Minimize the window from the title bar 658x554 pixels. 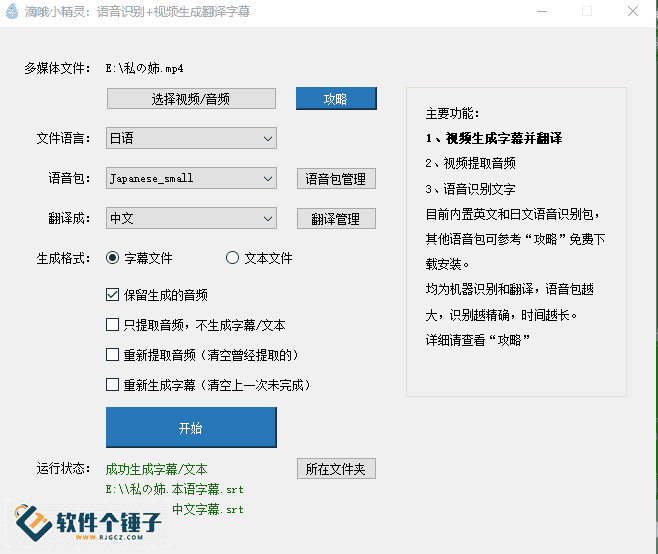click(541, 12)
